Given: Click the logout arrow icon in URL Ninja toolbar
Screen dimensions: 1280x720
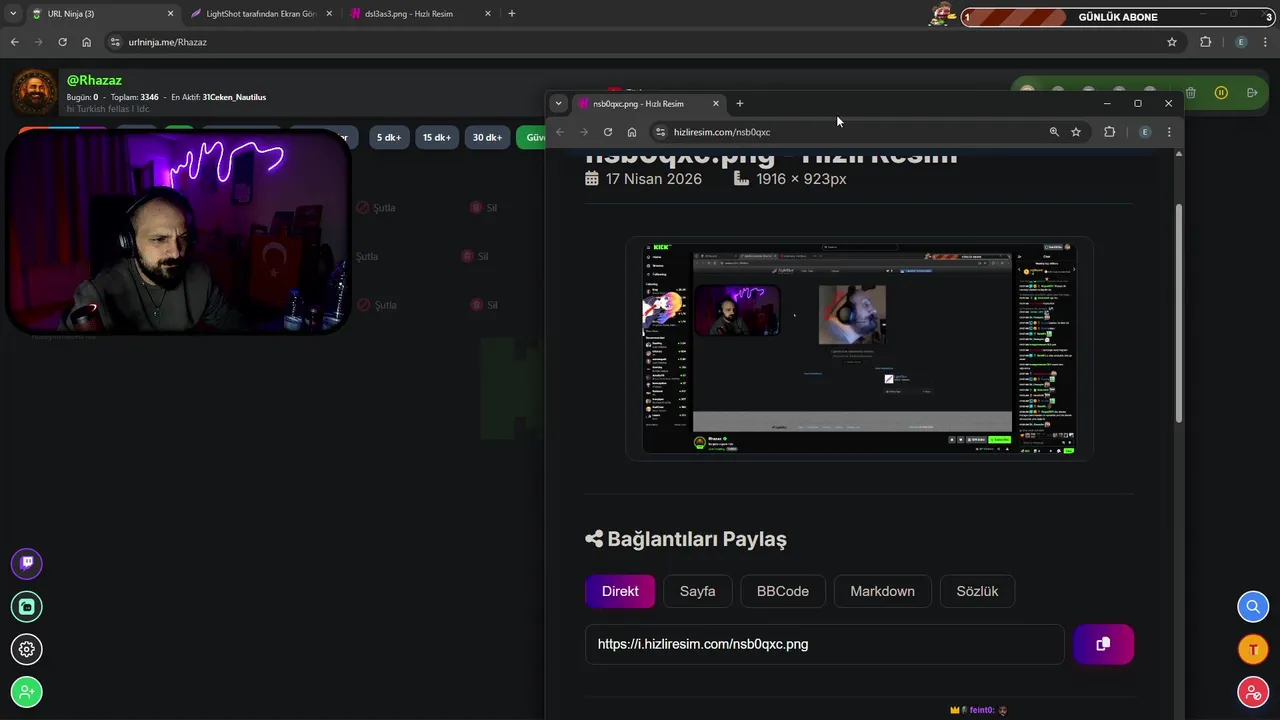Looking at the screenshot, I should tap(1252, 93).
